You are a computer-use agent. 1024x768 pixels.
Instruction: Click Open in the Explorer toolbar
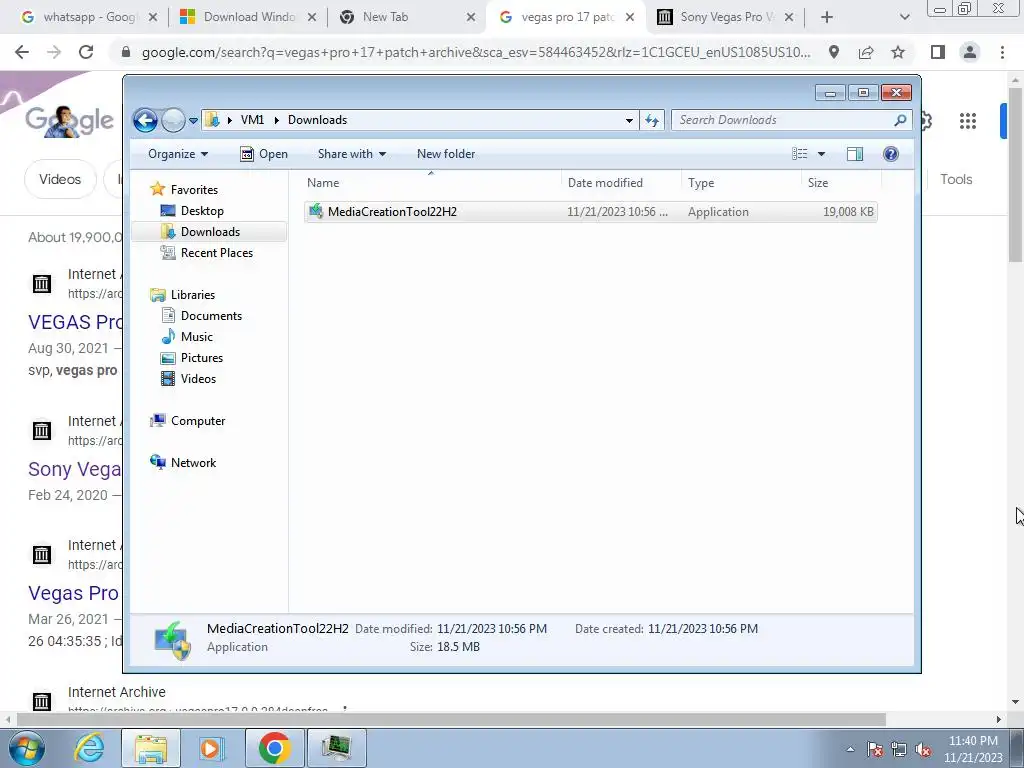pyautogui.click(x=264, y=154)
